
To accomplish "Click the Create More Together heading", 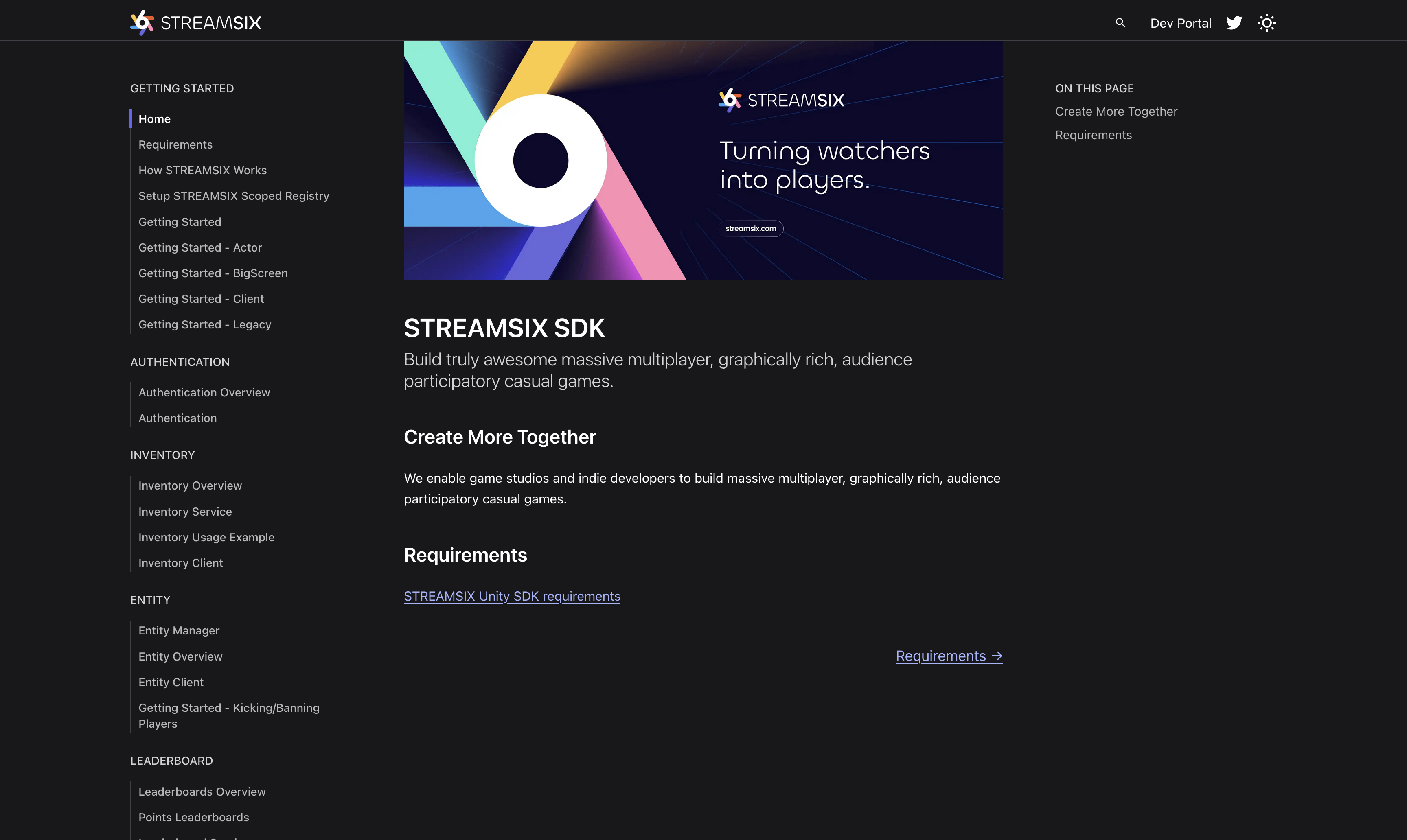I will (500, 437).
